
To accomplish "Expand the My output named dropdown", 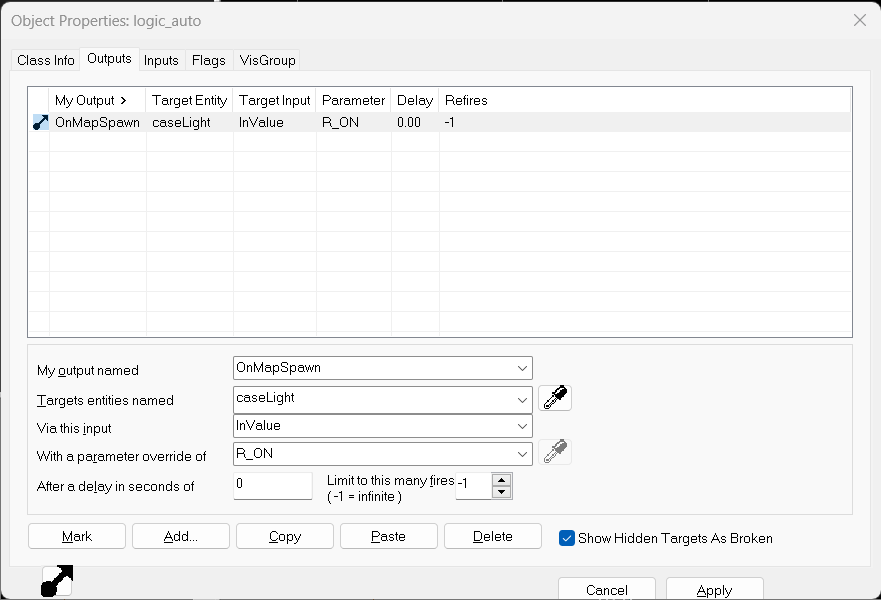I will tap(523, 368).
